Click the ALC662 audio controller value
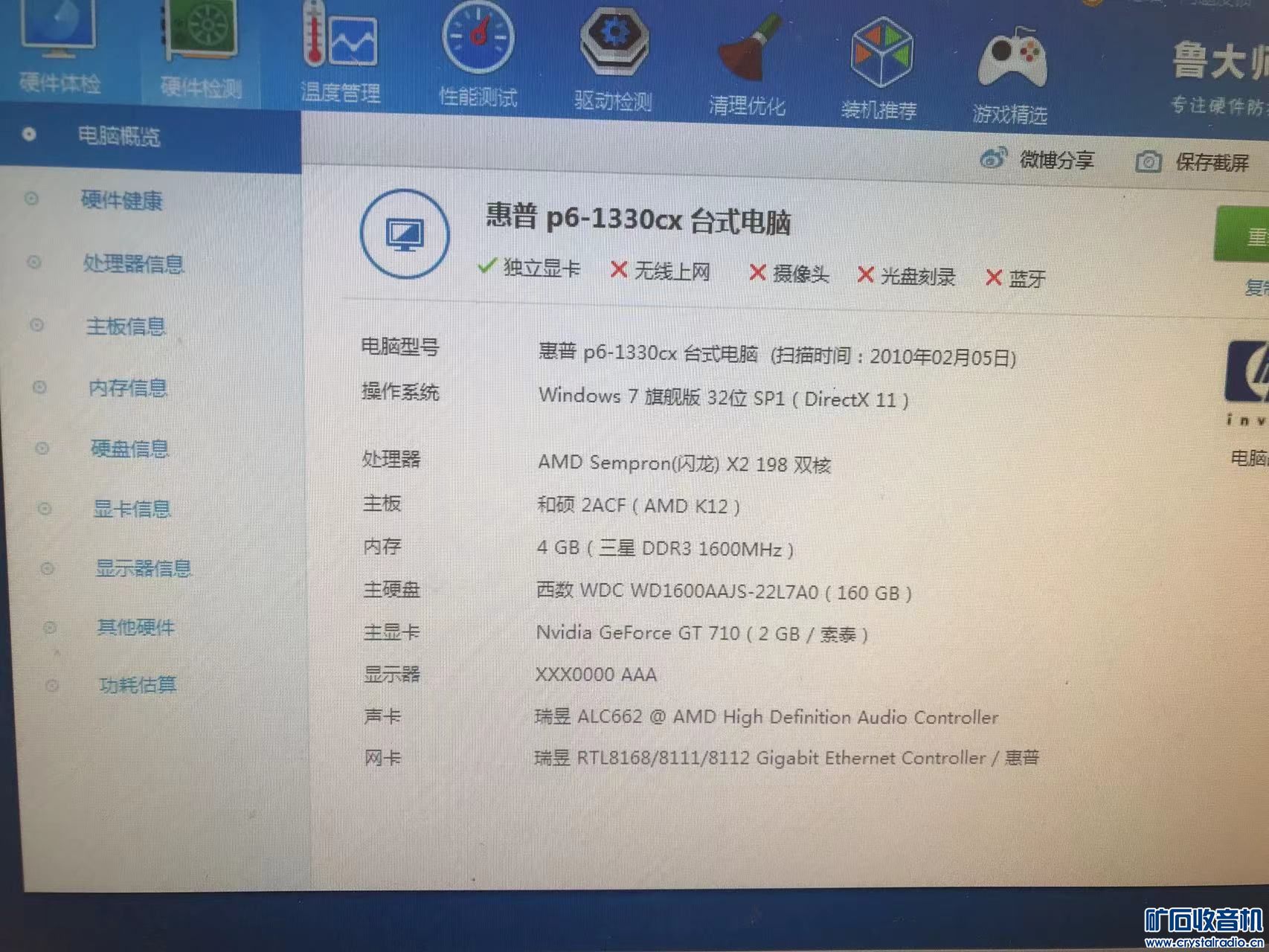This screenshot has width=1269, height=952. coord(766,717)
